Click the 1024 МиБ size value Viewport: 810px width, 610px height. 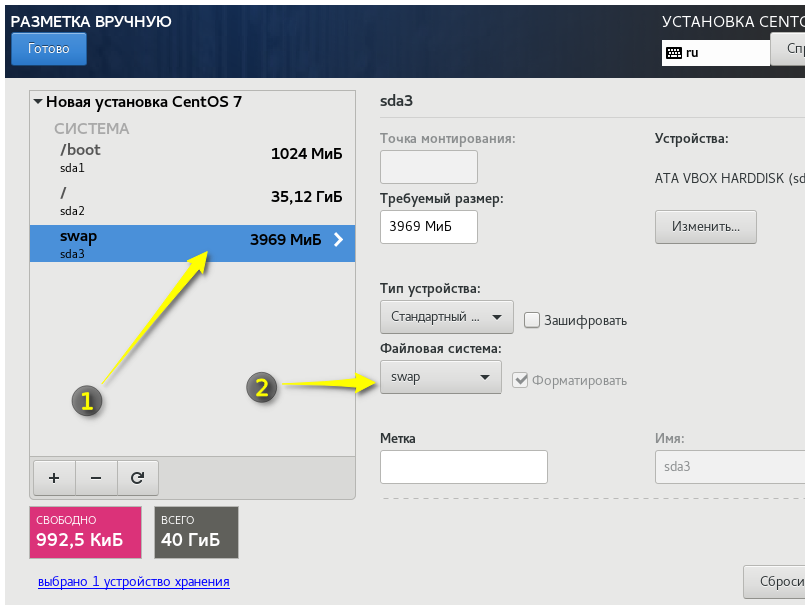pos(306,153)
